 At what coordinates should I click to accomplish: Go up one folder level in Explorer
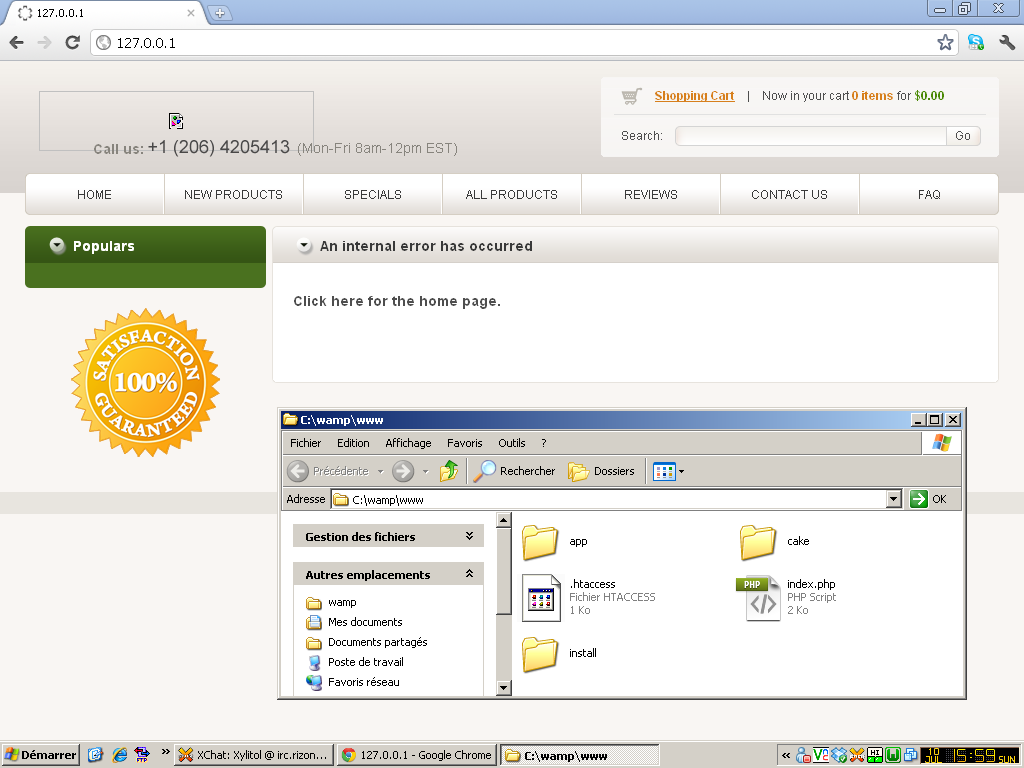point(449,471)
